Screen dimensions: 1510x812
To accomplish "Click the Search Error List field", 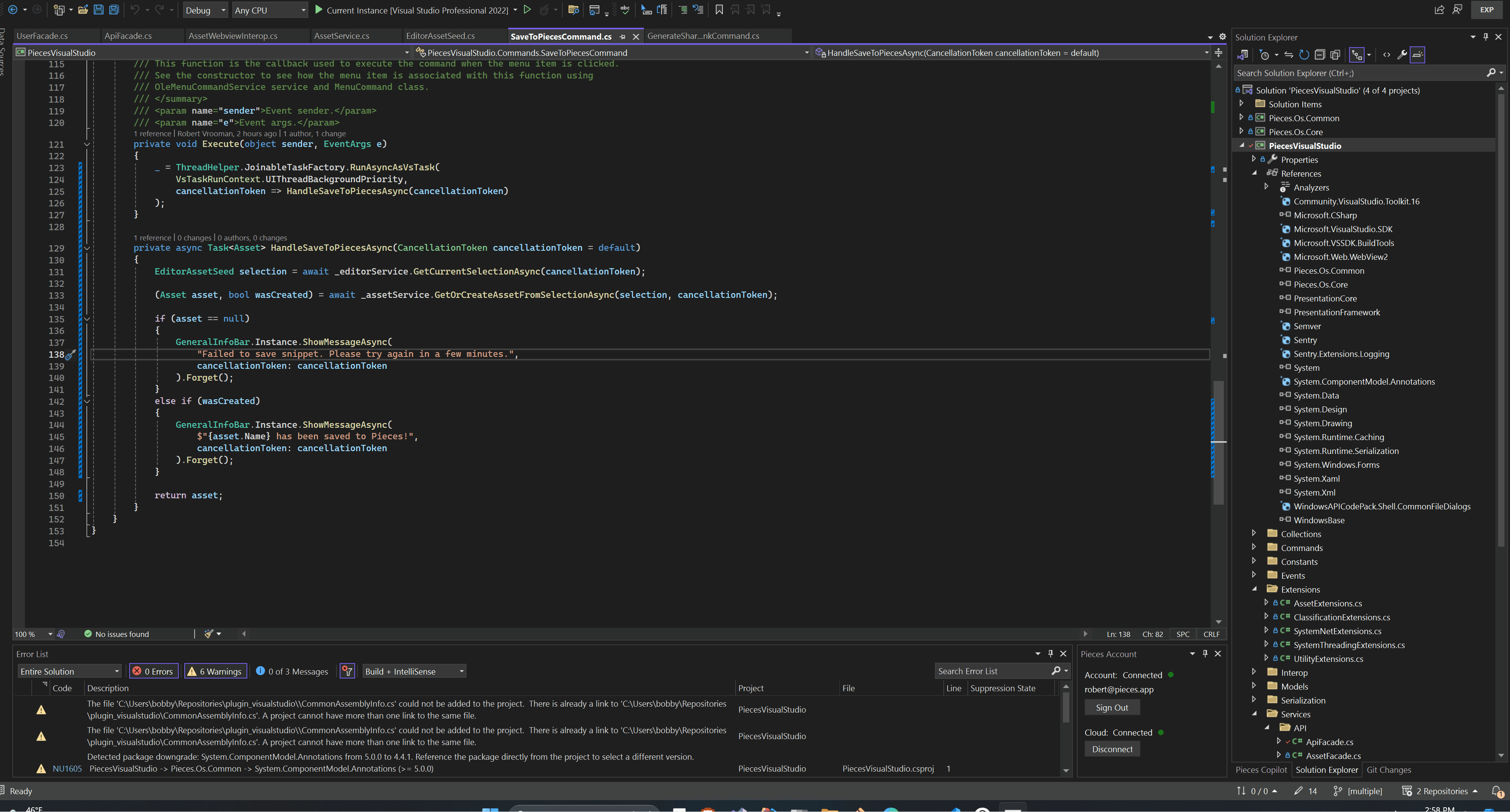I will 992,671.
